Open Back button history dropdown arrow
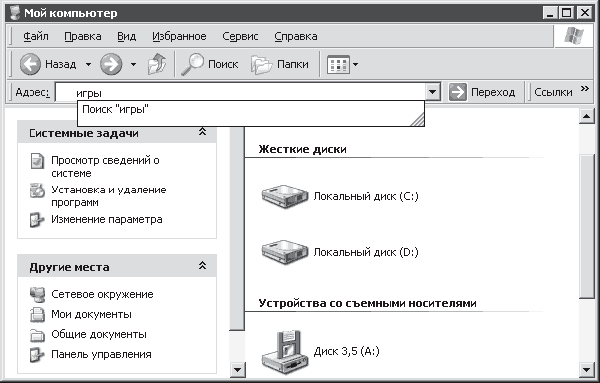This screenshot has height=383, width=600. (88, 64)
